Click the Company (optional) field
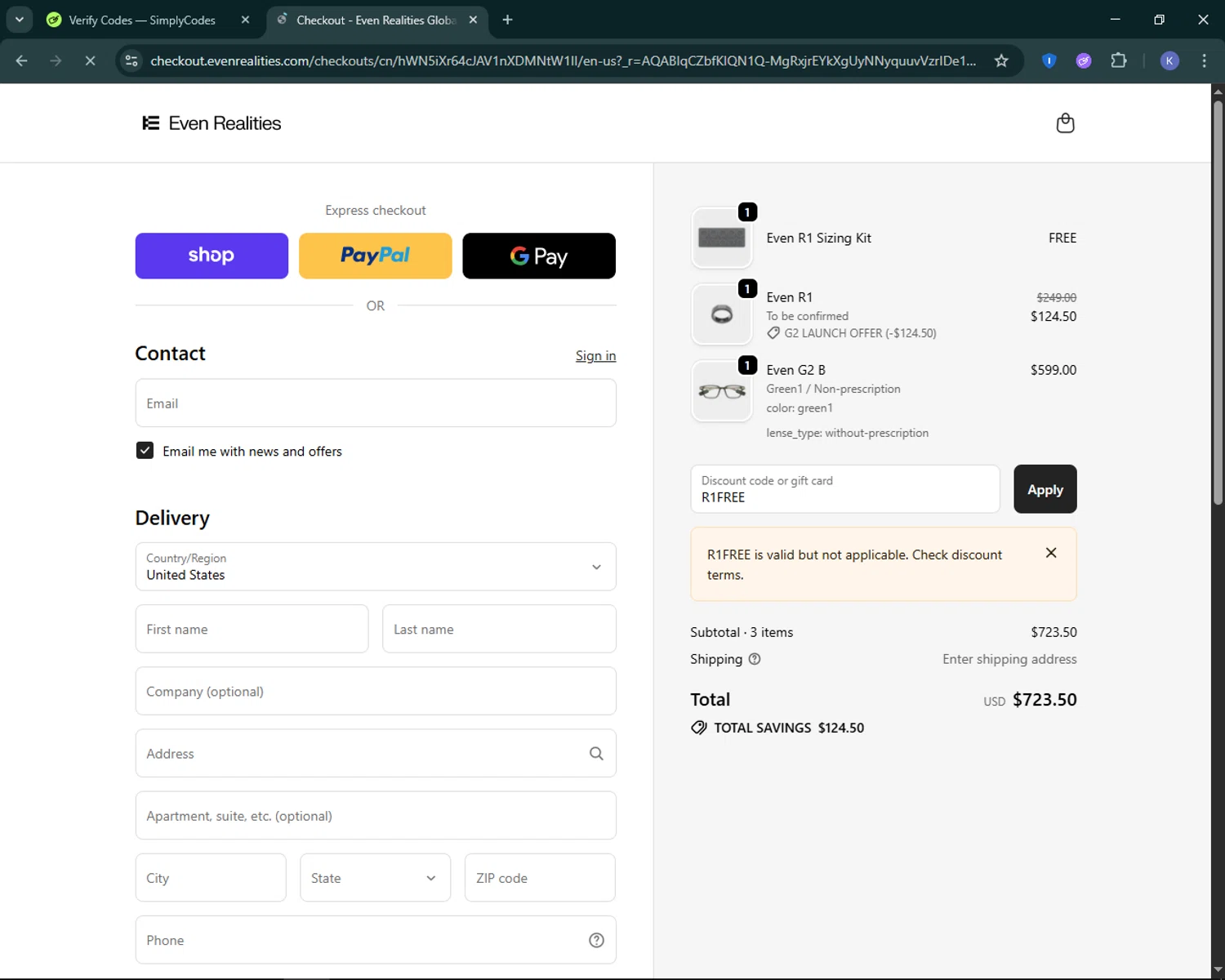This screenshot has height=980, width=1225. tap(376, 691)
